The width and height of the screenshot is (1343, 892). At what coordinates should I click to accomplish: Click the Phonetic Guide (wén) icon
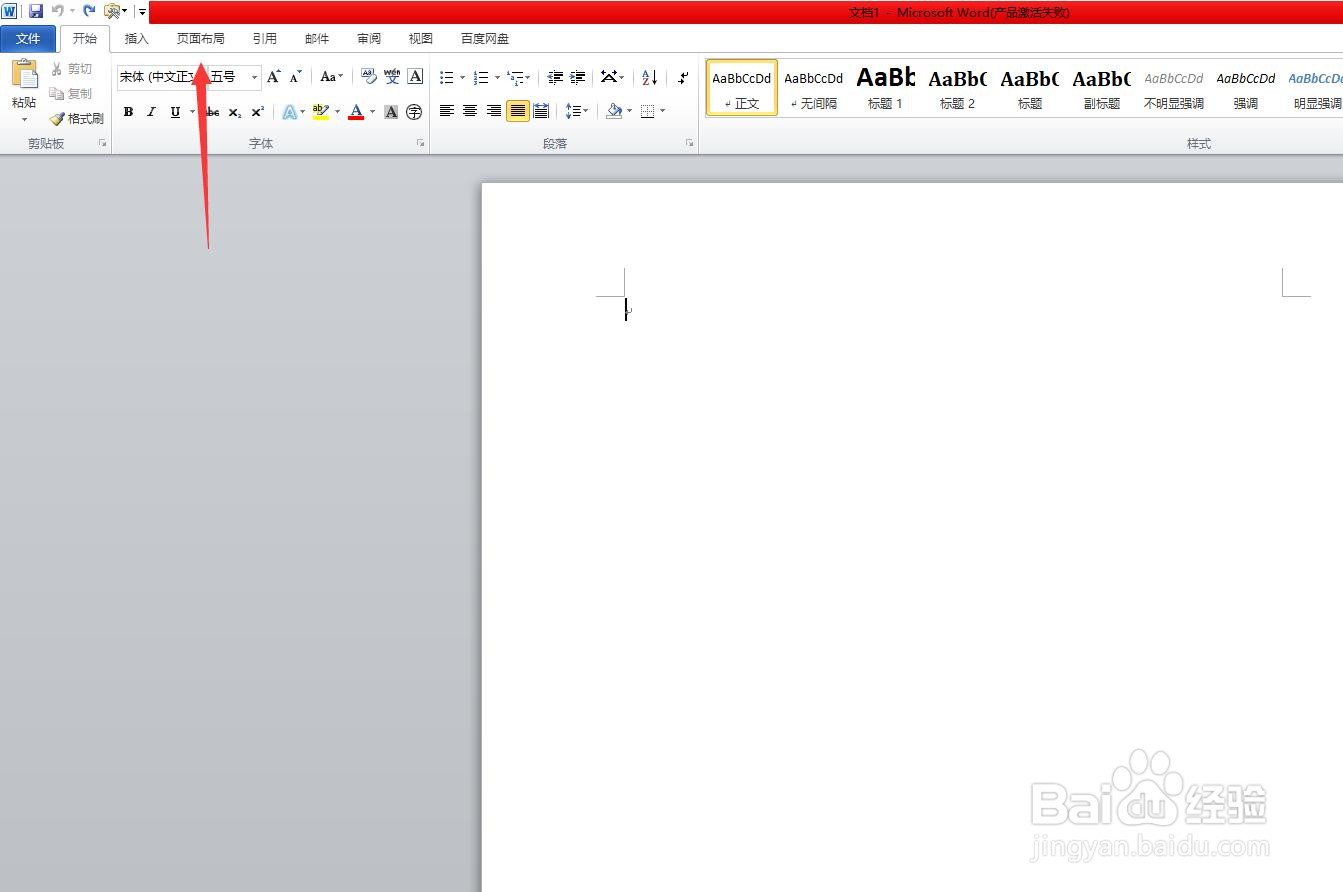coord(392,77)
